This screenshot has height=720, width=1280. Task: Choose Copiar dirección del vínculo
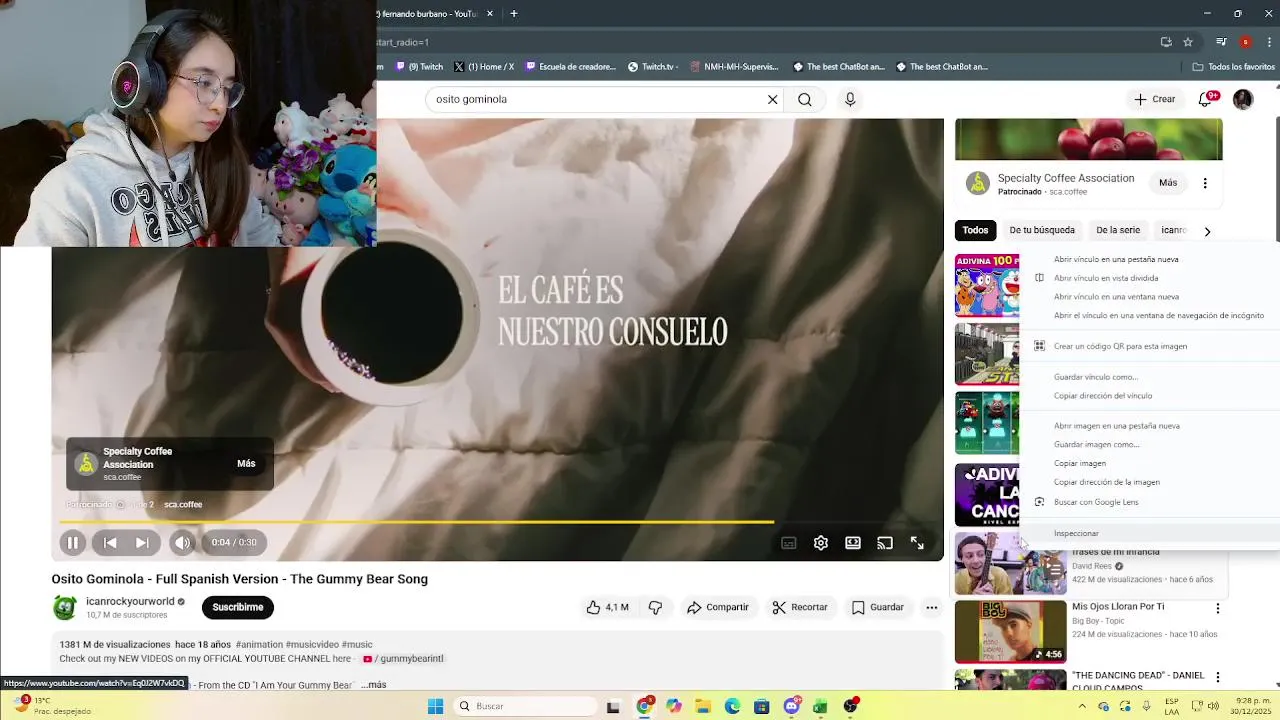pos(1149,396)
